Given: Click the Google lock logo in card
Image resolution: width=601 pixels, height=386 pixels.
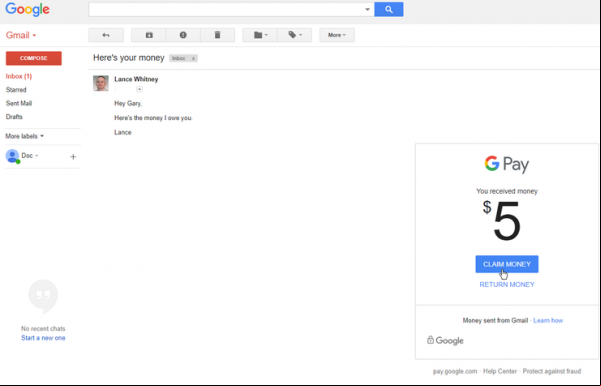Looking at the screenshot, I should (445, 340).
